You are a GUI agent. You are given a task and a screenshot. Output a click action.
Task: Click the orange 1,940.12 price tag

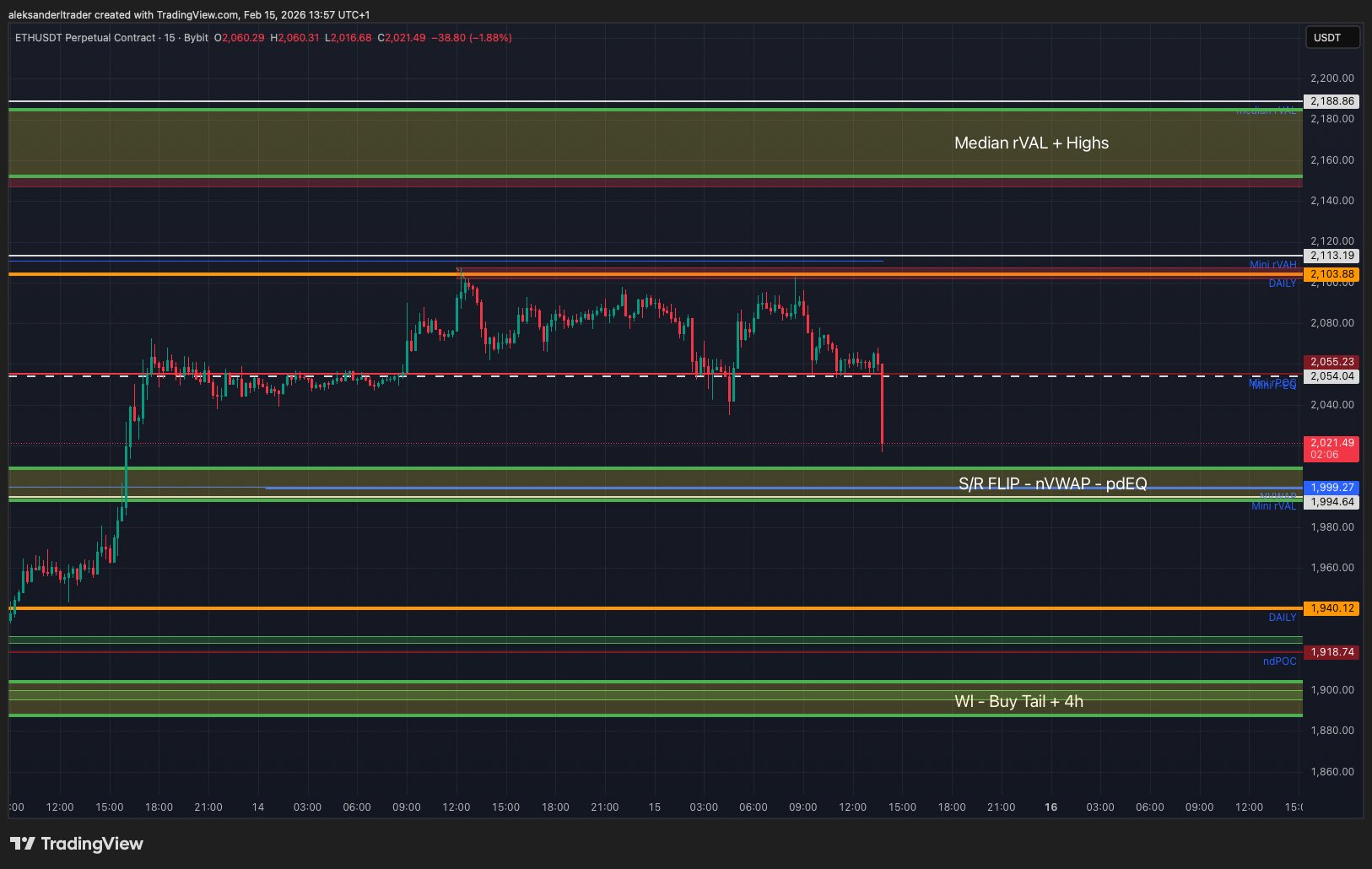pyautogui.click(x=1331, y=608)
